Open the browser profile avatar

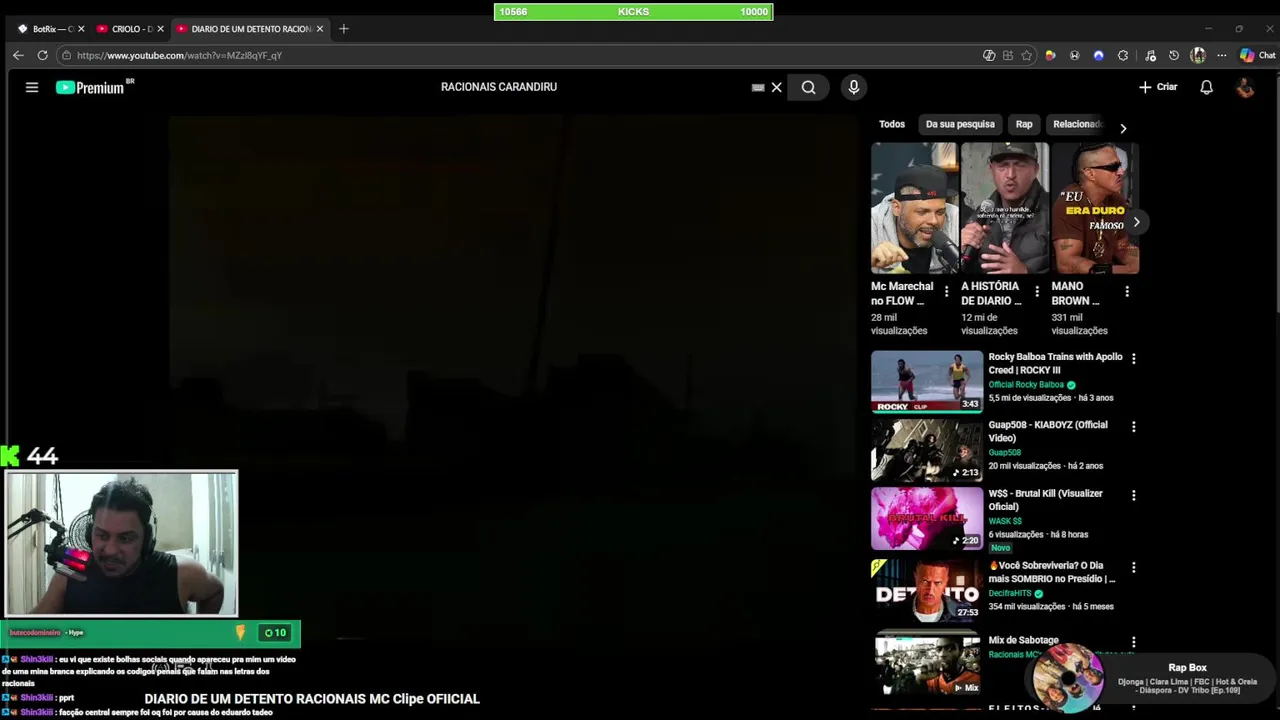[x=1198, y=55]
